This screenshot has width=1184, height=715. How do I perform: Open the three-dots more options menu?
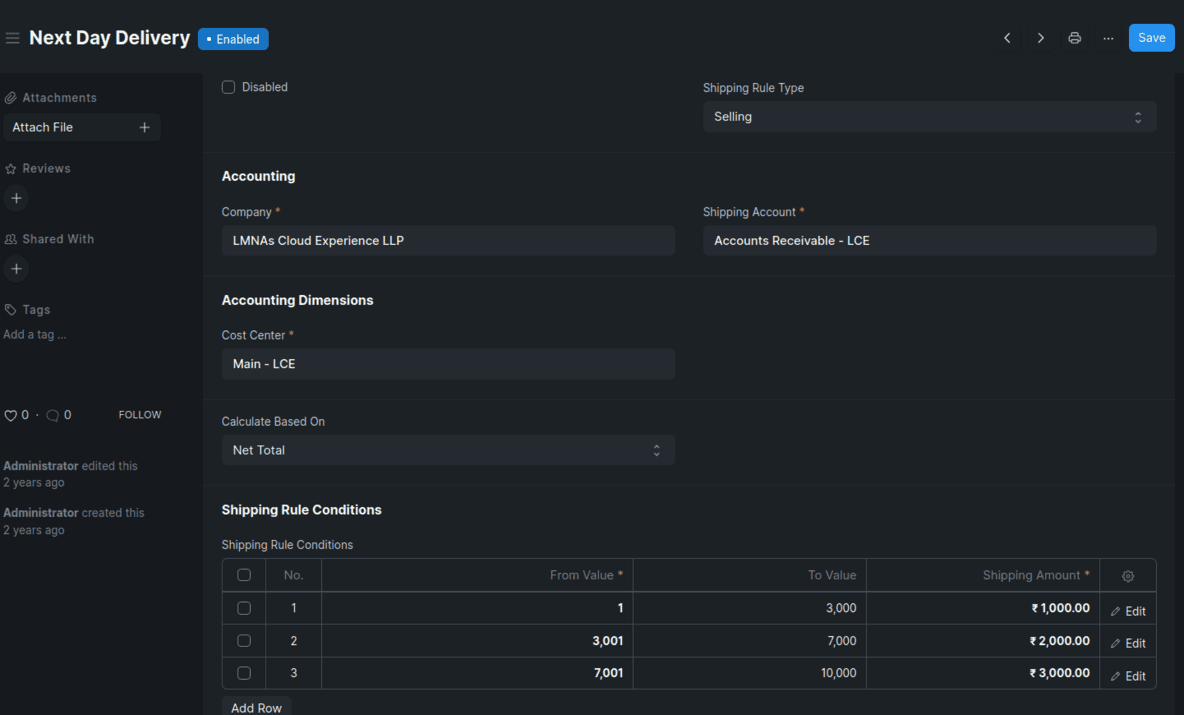click(1108, 38)
